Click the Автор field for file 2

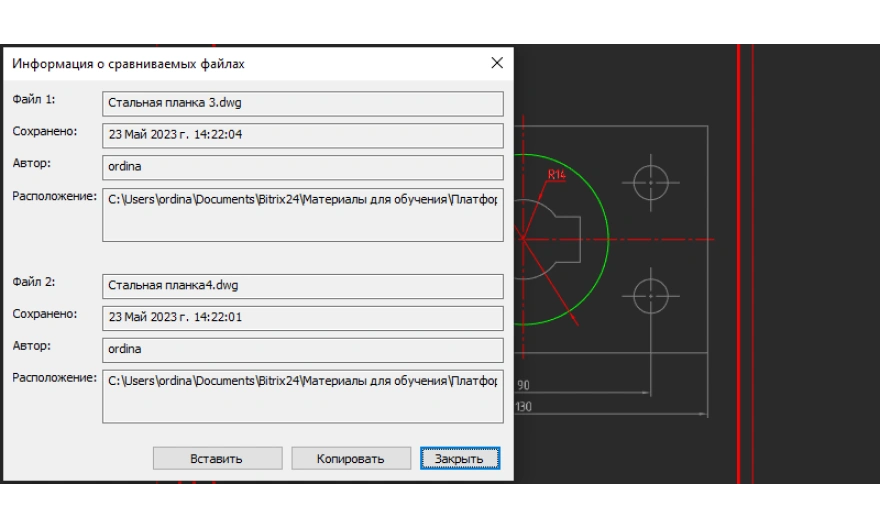click(x=302, y=349)
